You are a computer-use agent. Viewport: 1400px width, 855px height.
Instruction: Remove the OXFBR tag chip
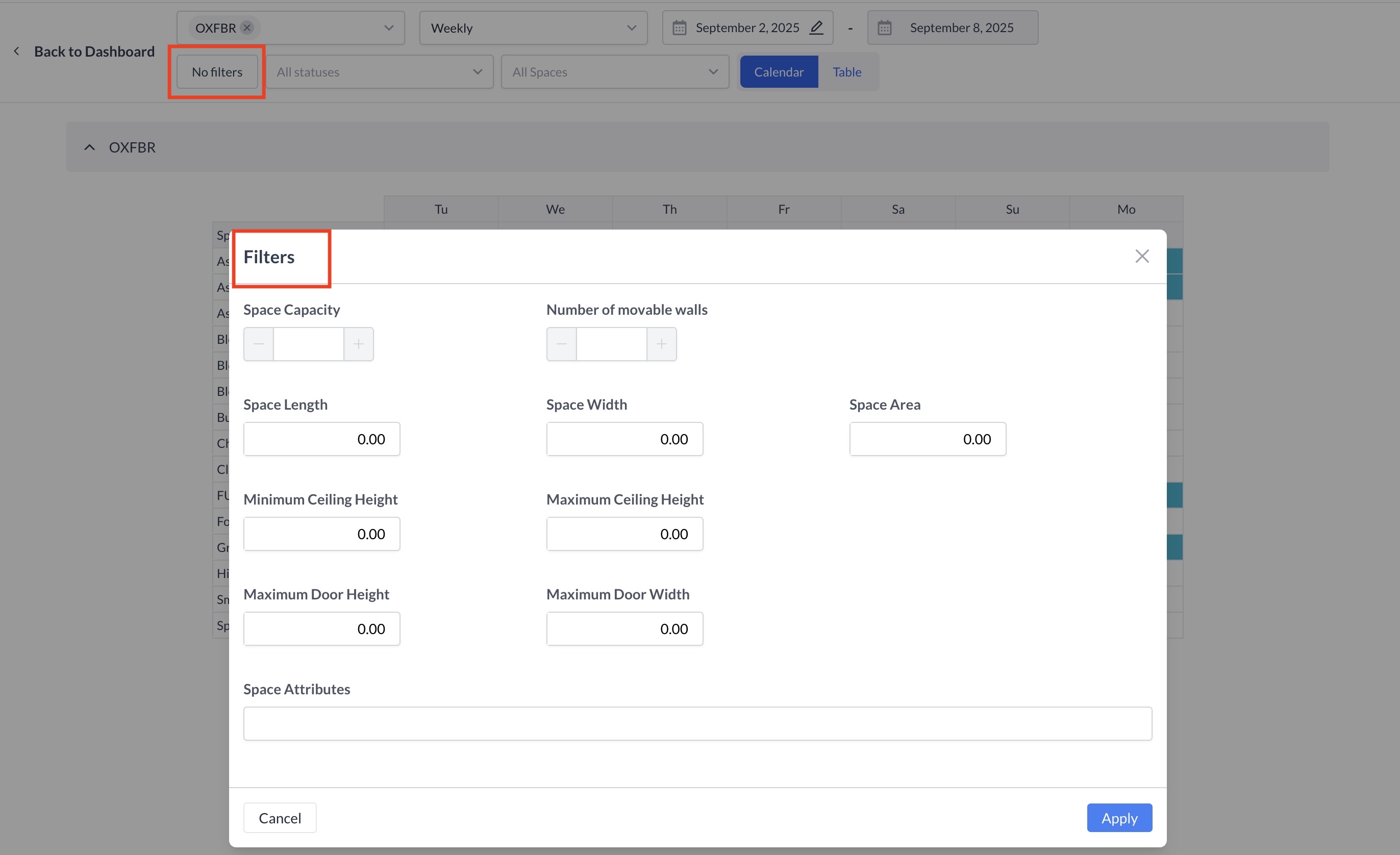[247, 28]
